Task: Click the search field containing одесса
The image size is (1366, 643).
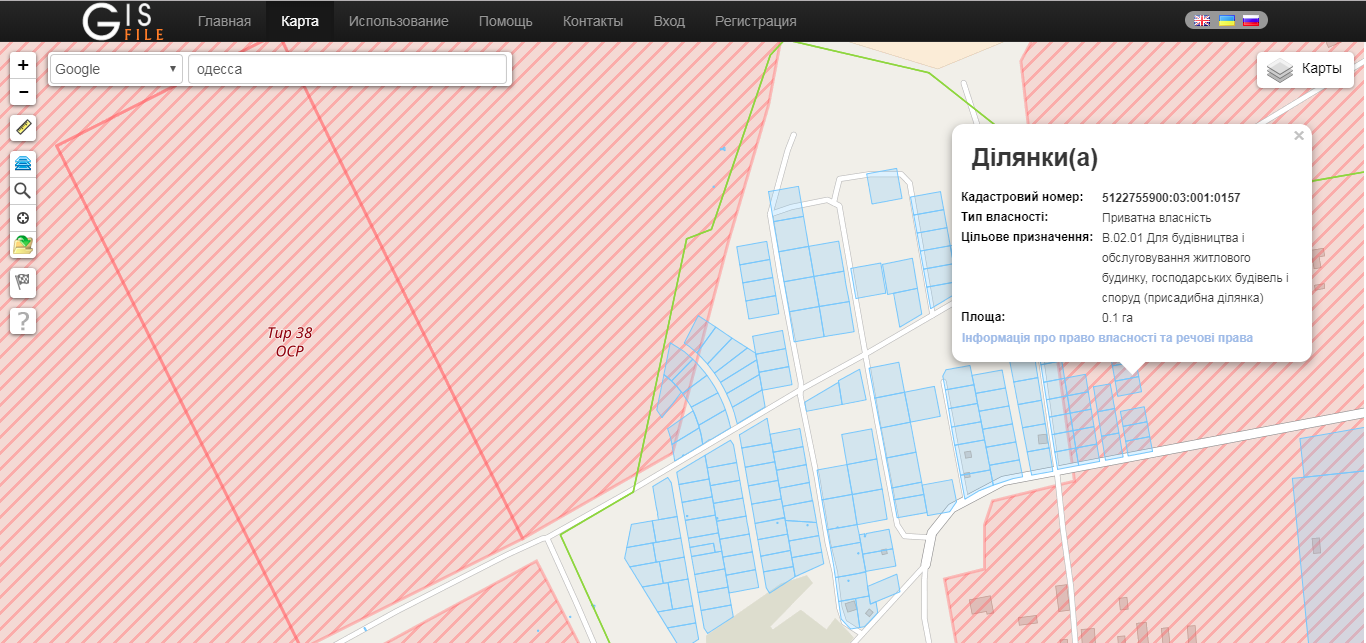Action: click(x=347, y=69)
